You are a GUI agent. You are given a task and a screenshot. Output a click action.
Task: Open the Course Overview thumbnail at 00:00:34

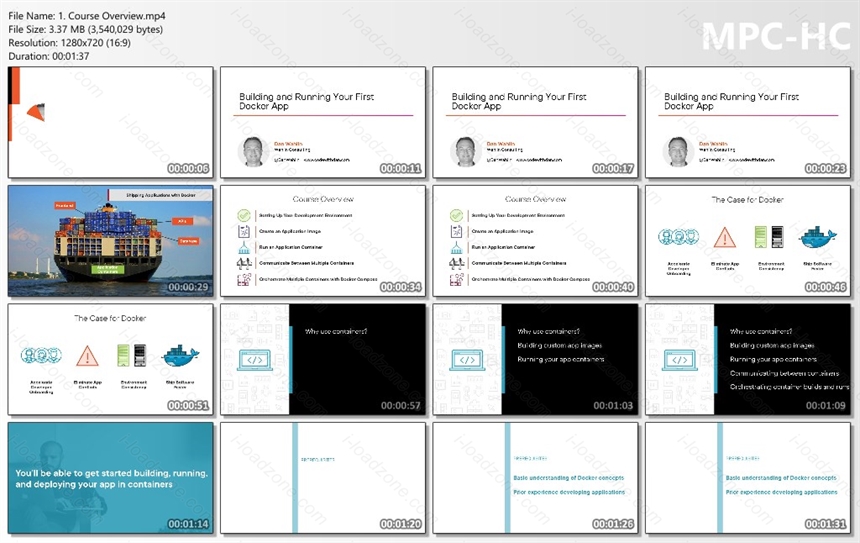coord(322,241)
